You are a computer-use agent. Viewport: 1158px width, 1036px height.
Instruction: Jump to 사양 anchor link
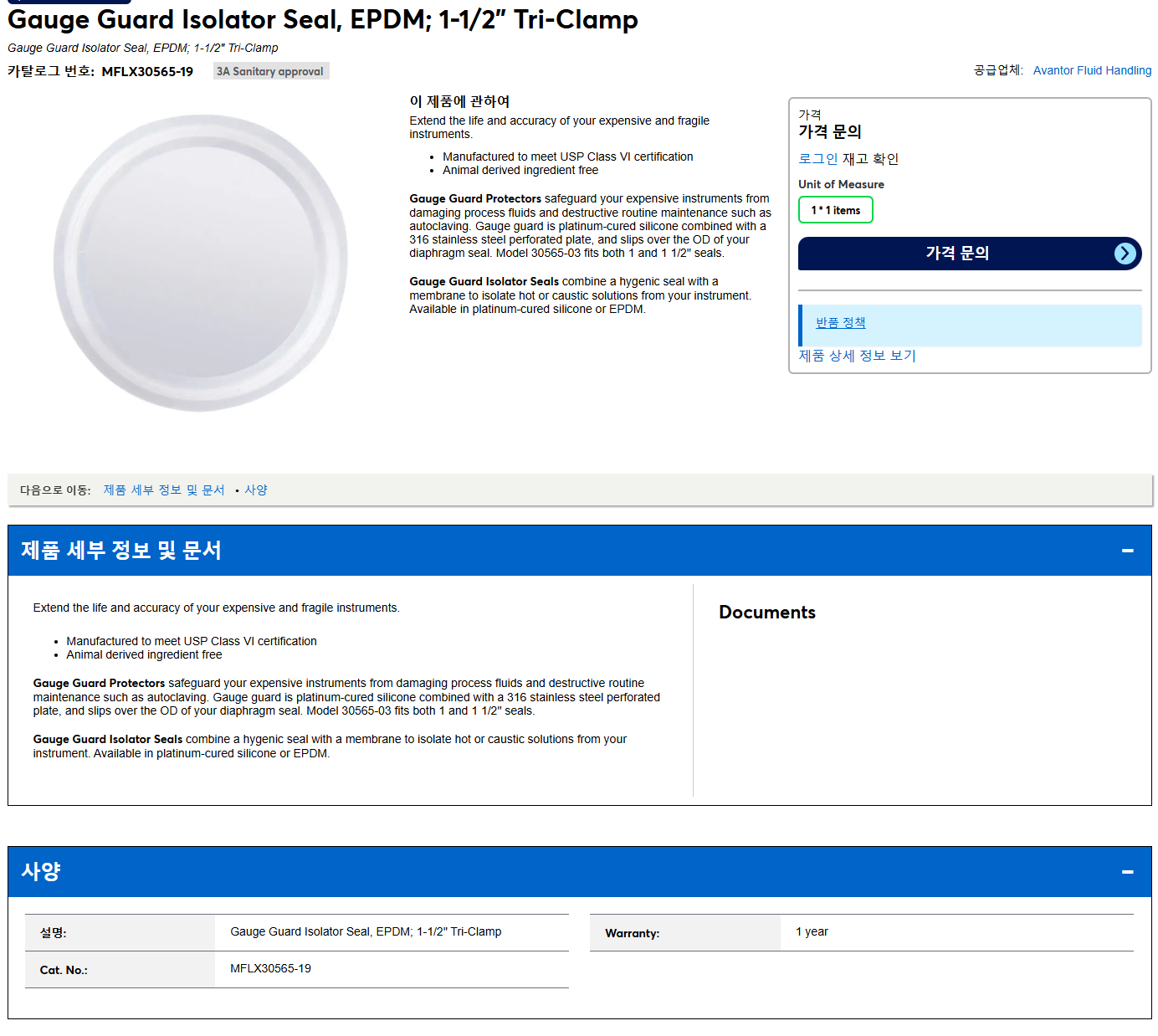coord(256,490)
